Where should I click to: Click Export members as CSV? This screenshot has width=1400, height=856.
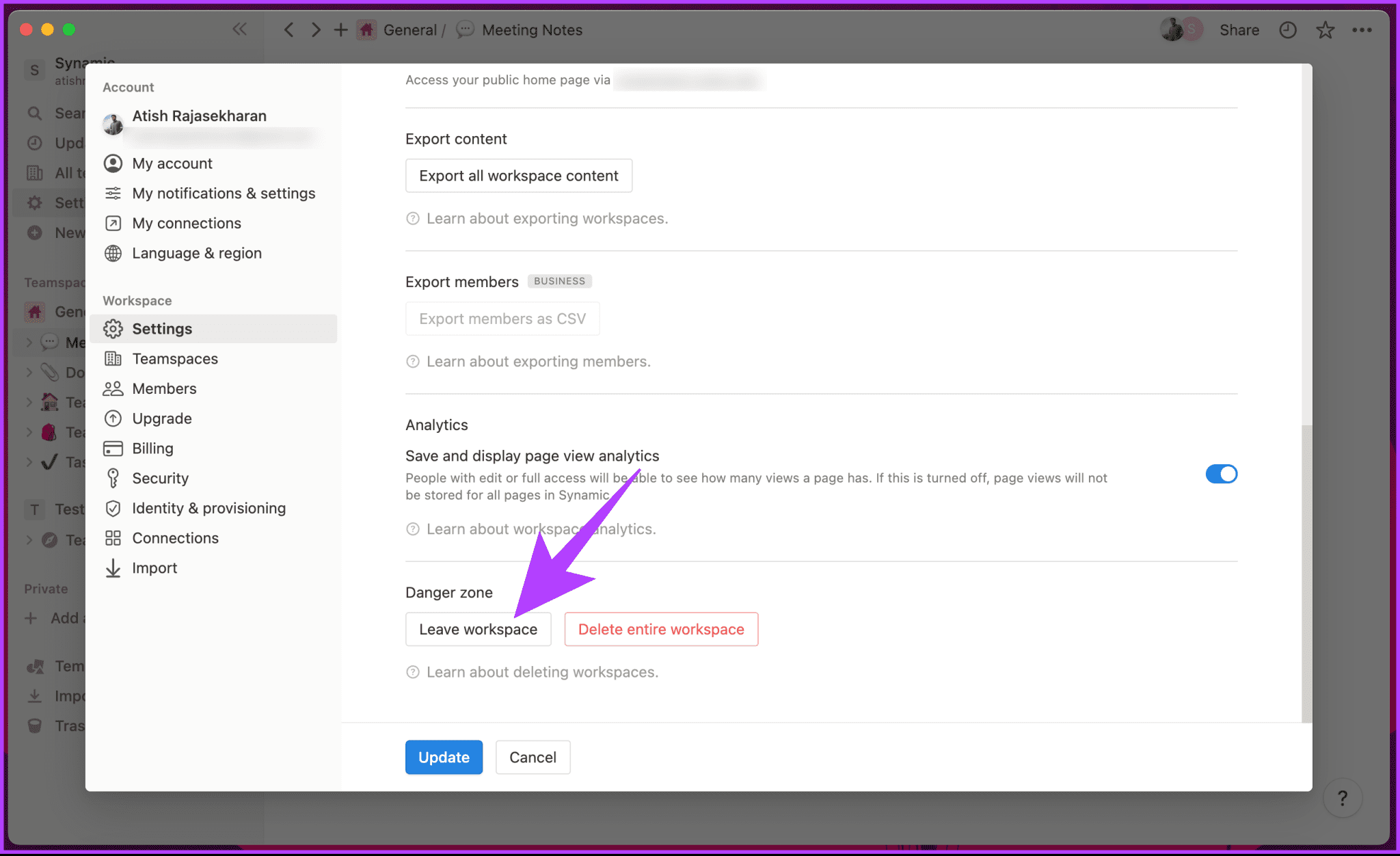click(502, 319)
